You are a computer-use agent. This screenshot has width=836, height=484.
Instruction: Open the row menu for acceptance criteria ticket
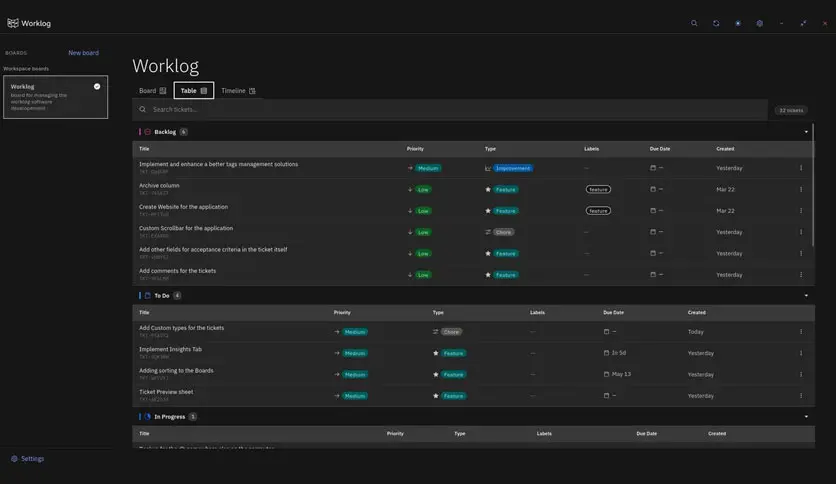point(801,253)
